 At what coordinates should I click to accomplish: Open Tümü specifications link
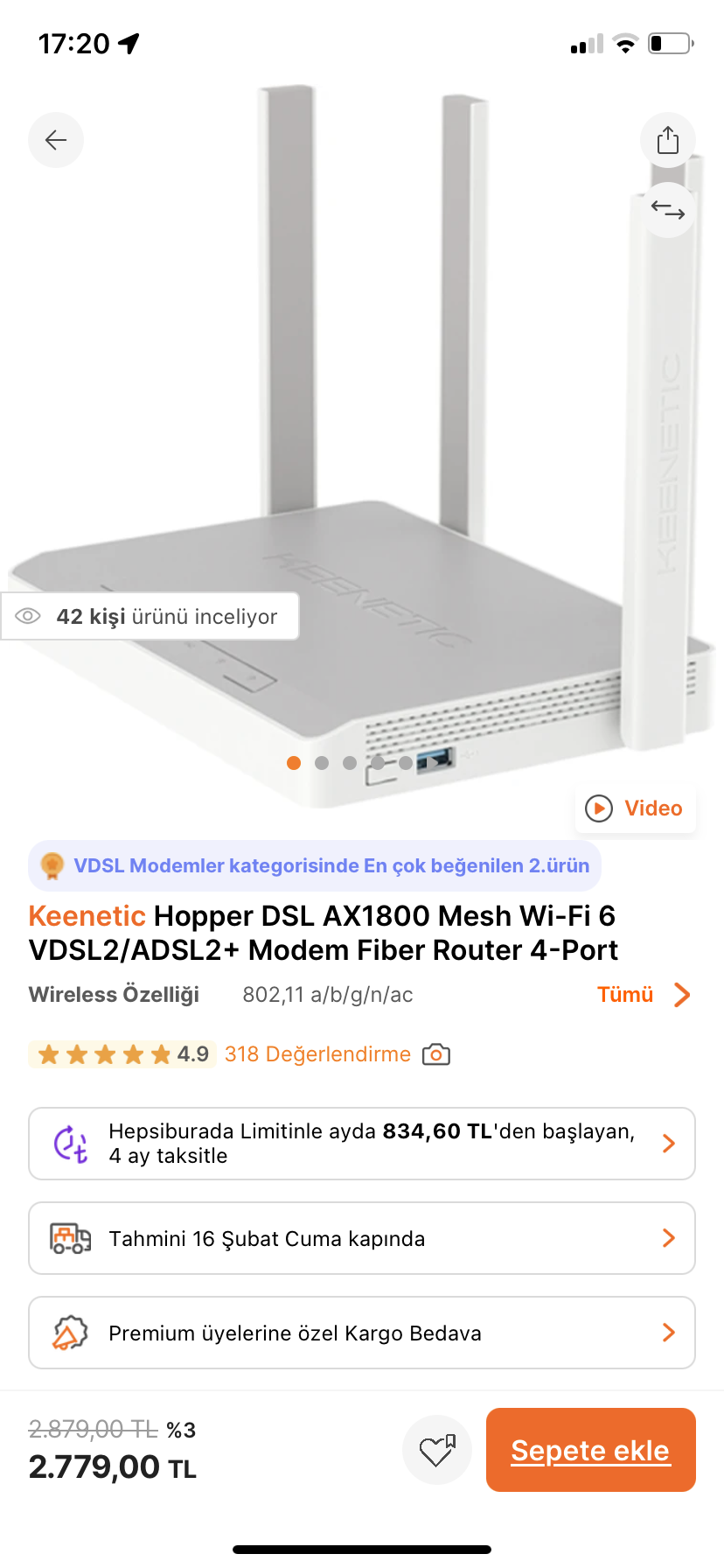[625, 995]
